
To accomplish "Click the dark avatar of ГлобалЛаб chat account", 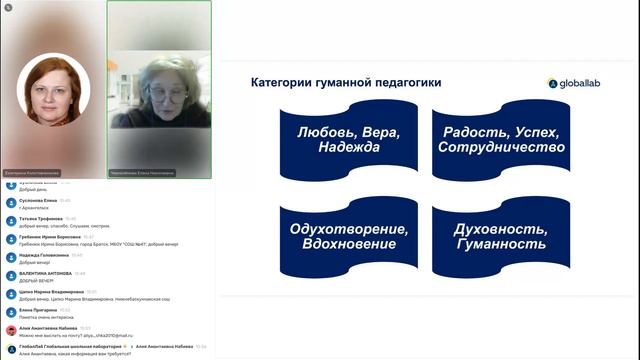I will tap(11, 349).
